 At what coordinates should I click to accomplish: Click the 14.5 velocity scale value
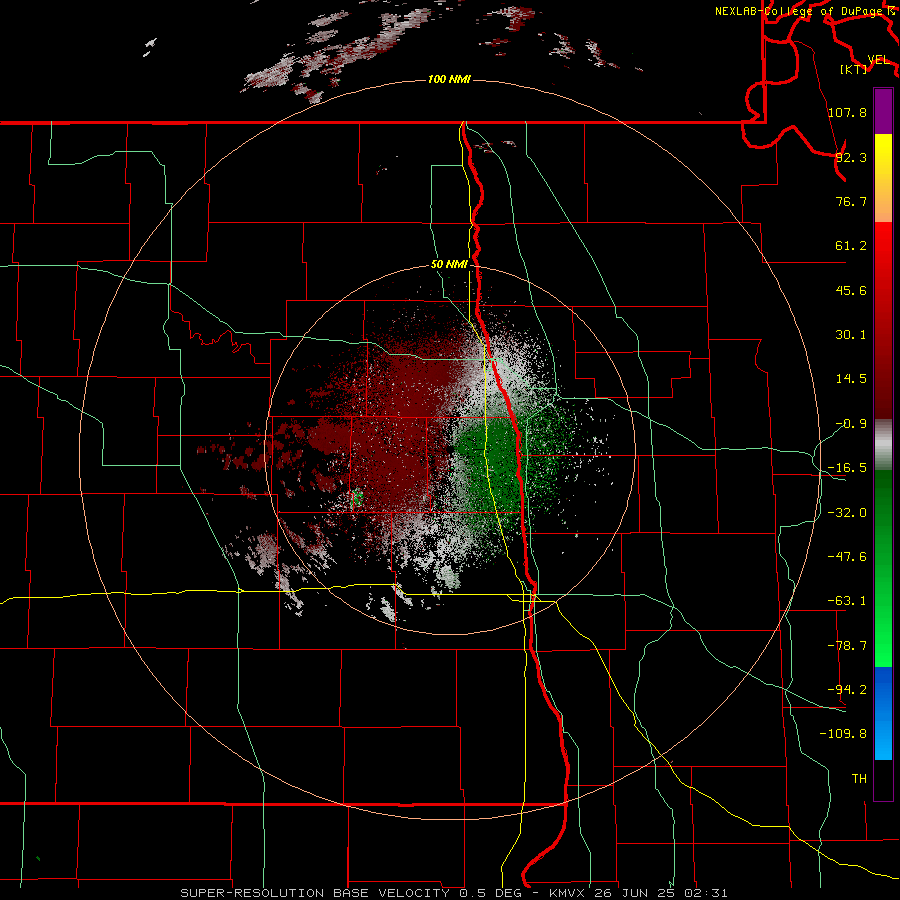(x=851, y=379)
